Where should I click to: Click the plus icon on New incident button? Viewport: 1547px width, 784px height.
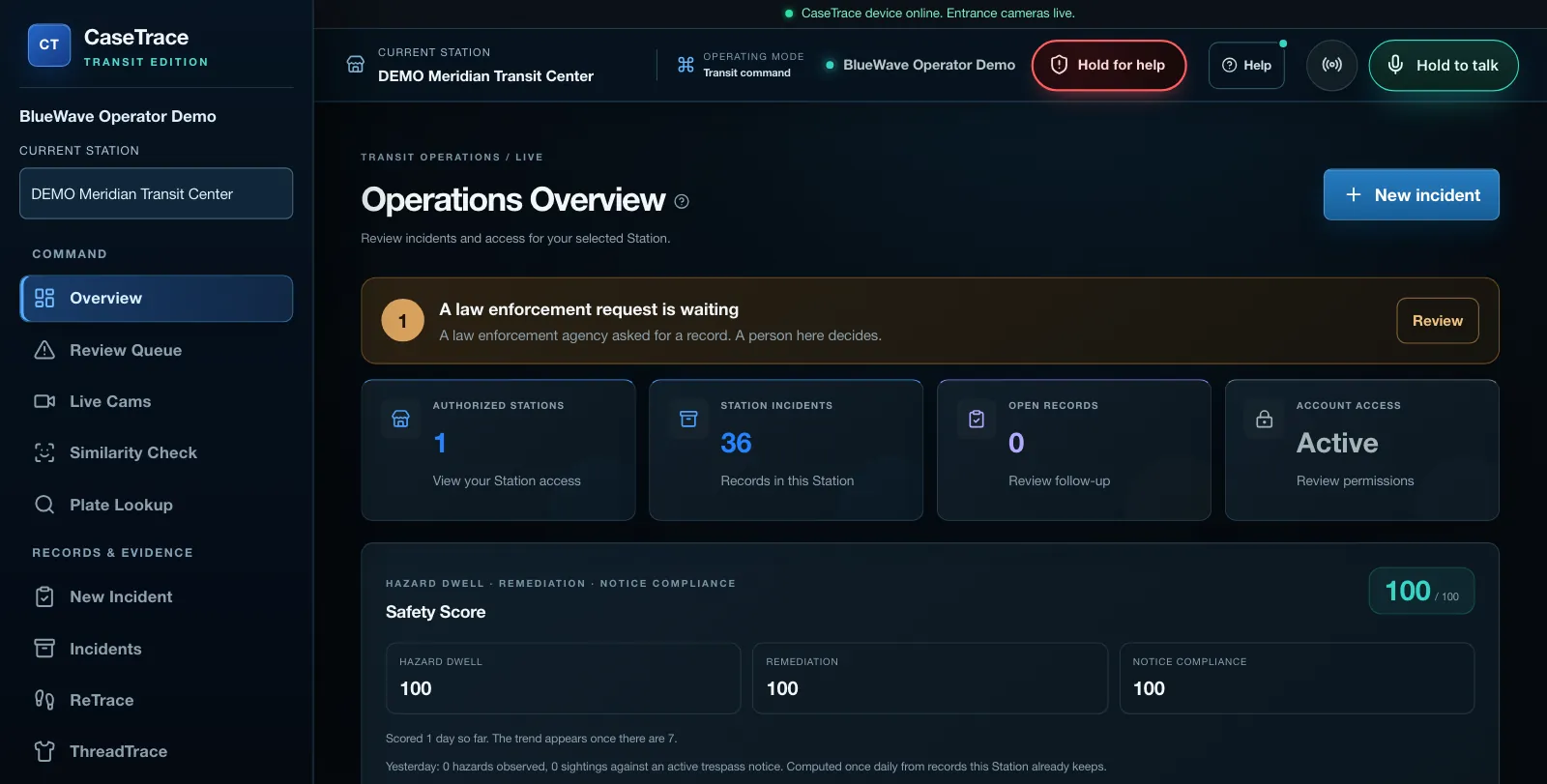pyautogui.click(x=1354, y=194)
